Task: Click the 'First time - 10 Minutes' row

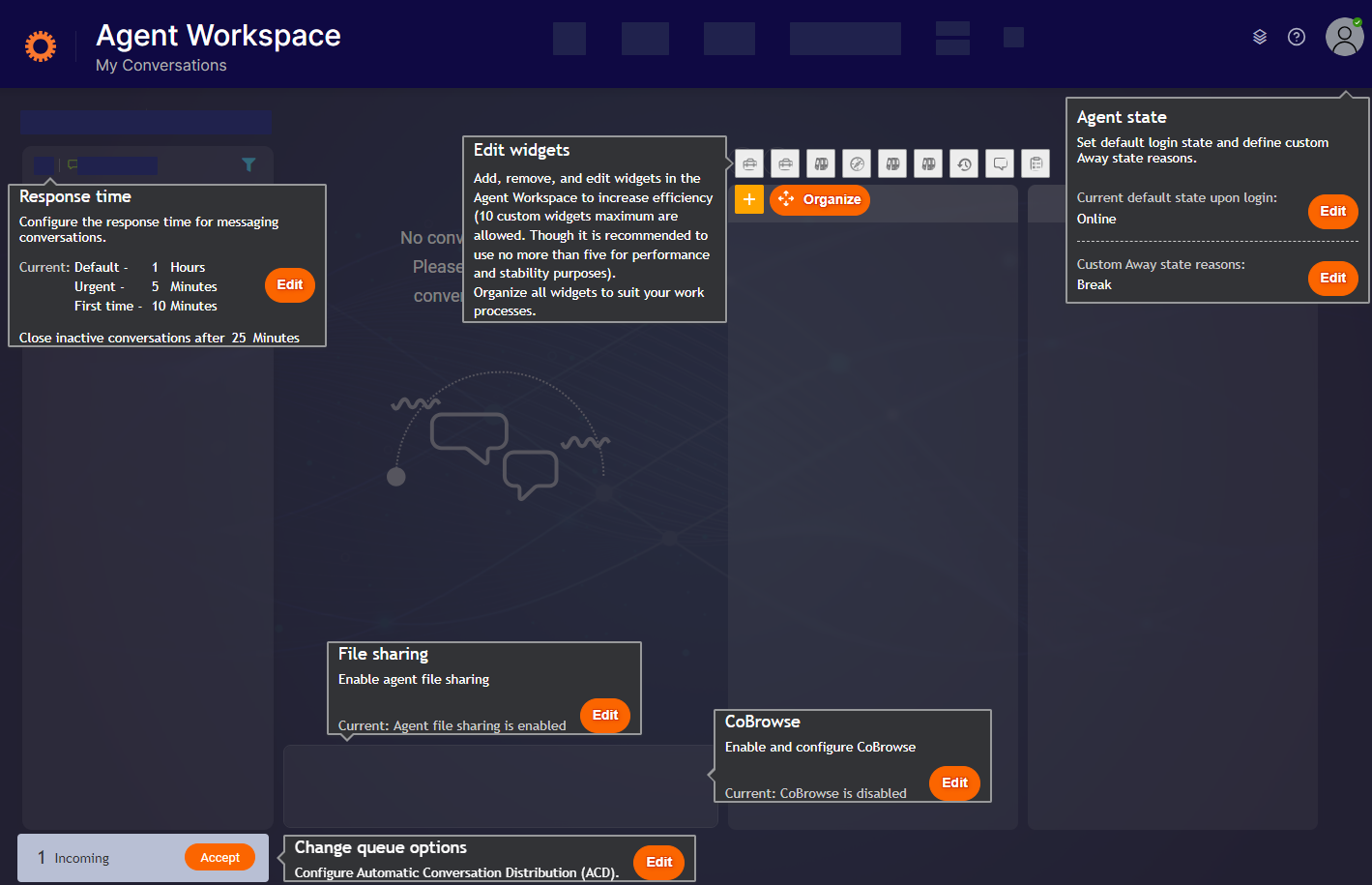Action: click(146, 307)
